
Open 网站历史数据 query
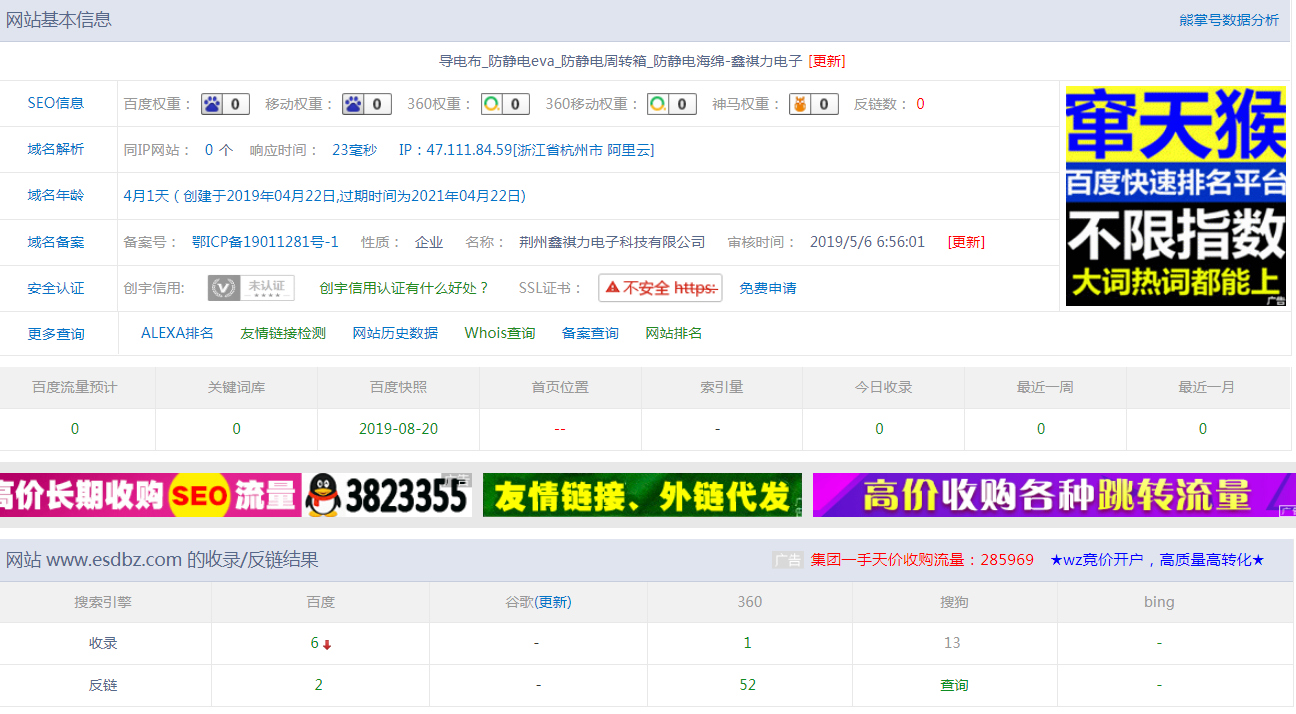[x=395, y=333]
